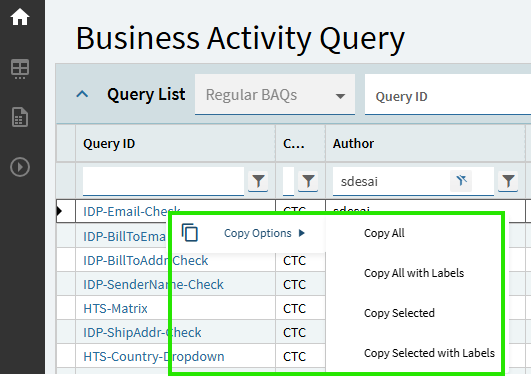Select the row indicator arrow for IDP-Email-Check
The image size is (531, 377).
60,211
